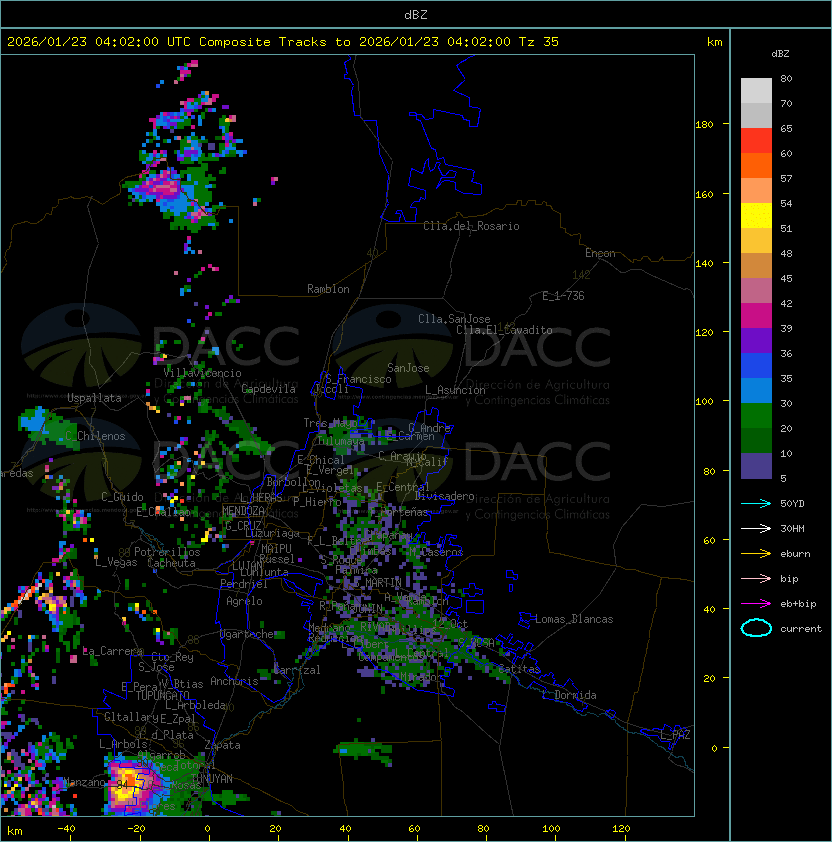Click the 'Potrerillos' map label
This screenshot has height=842, width=832.
tap(167, 552)
